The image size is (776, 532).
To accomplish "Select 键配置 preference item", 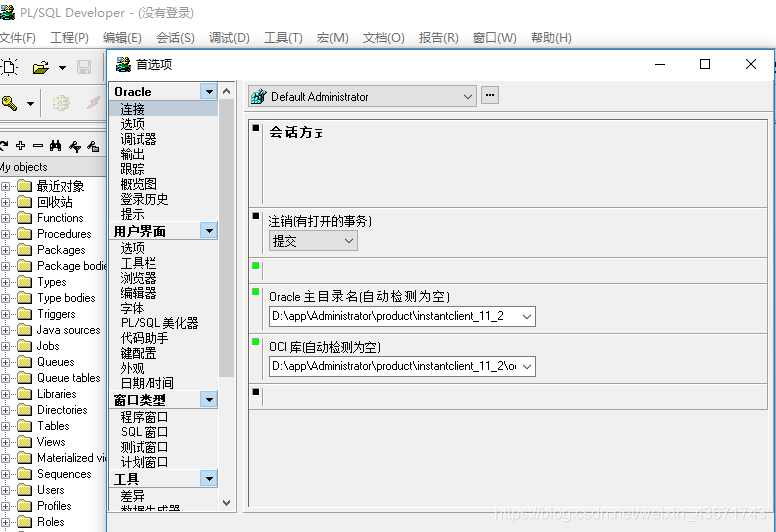I will [138, 353].
